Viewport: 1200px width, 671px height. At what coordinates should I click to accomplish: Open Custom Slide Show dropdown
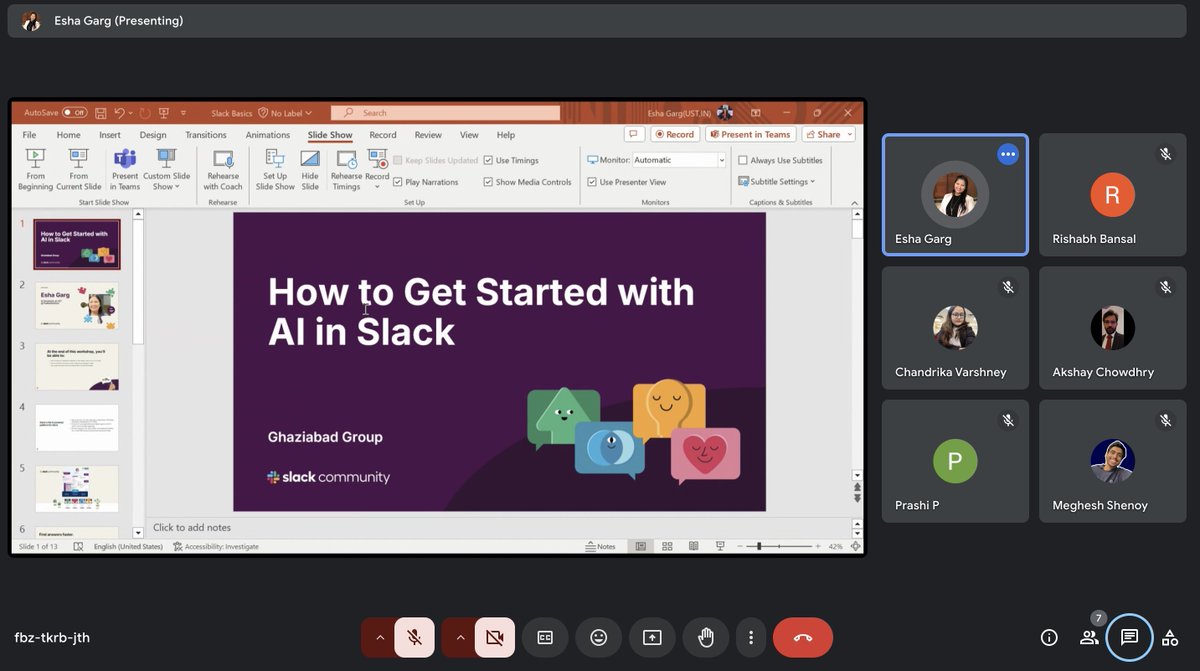click(x=166, y=169)
